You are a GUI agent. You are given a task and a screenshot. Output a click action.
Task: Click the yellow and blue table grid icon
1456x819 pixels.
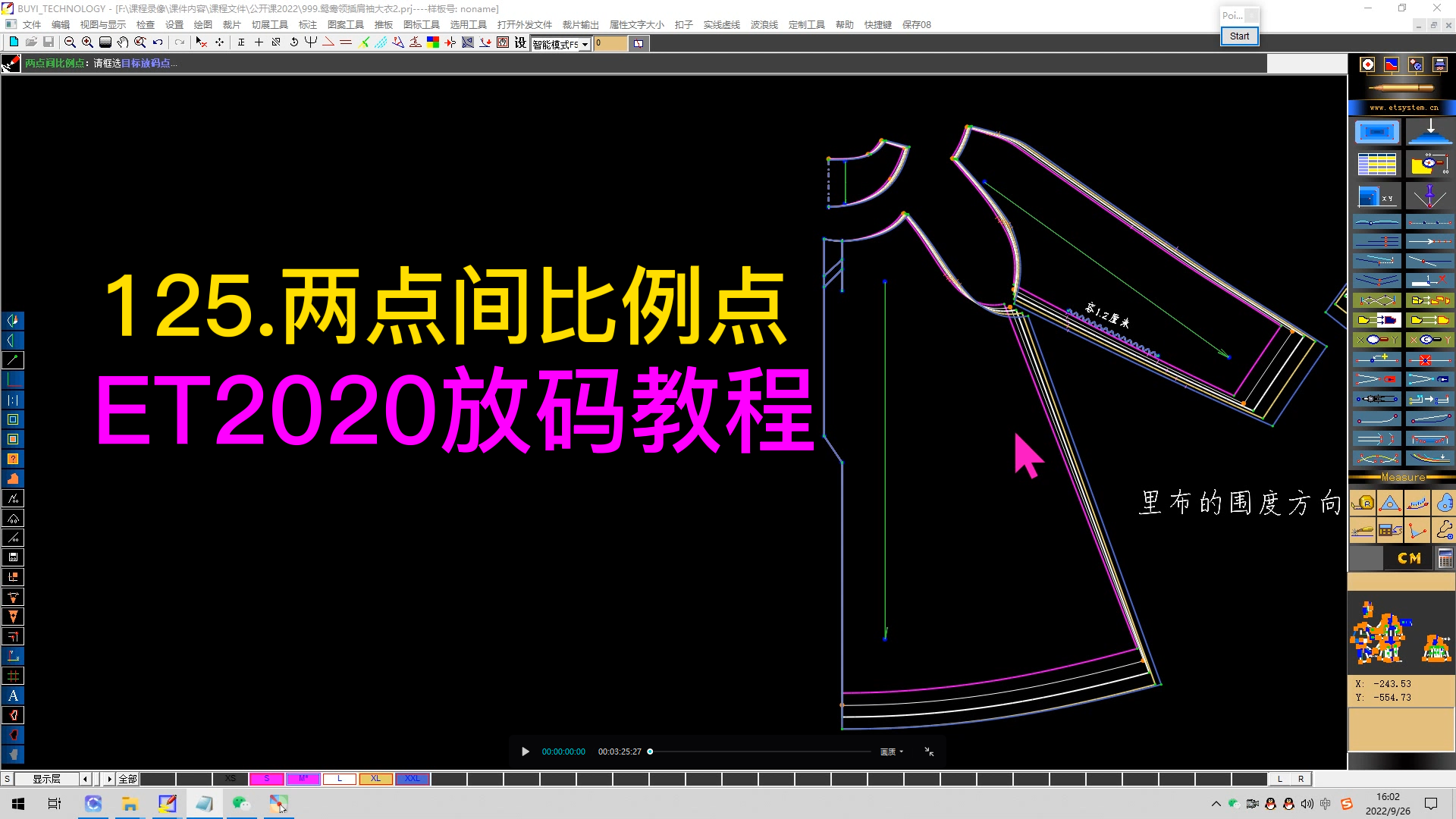1377,164
